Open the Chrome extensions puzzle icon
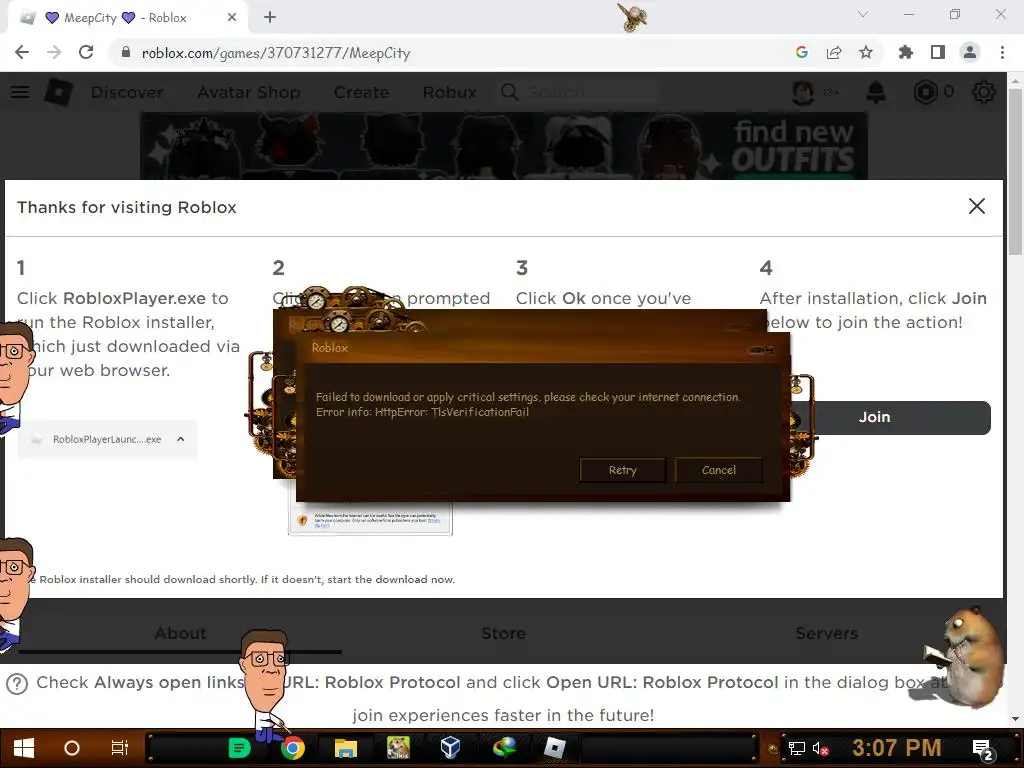This screenshot has width=1024, height=768. pos(905,52)
